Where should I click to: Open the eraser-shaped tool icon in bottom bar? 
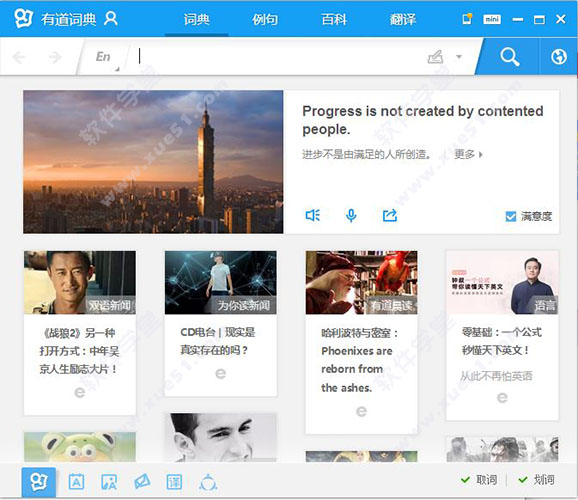coord(142,481)
